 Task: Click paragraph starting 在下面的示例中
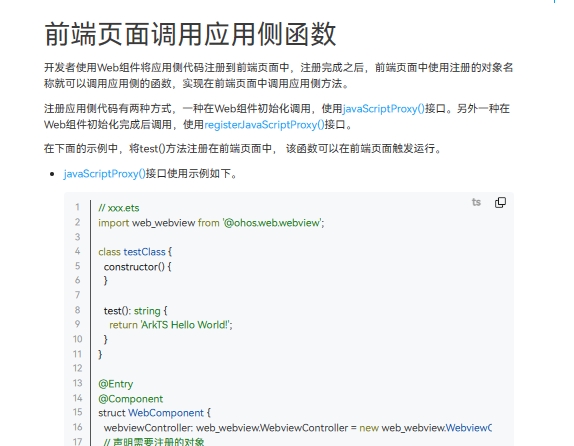tap(244, 149)
